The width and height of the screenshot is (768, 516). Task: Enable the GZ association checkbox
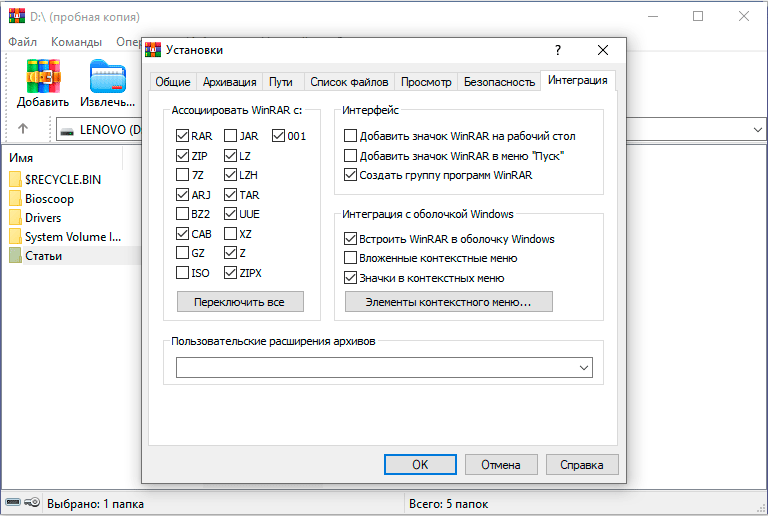182,253
